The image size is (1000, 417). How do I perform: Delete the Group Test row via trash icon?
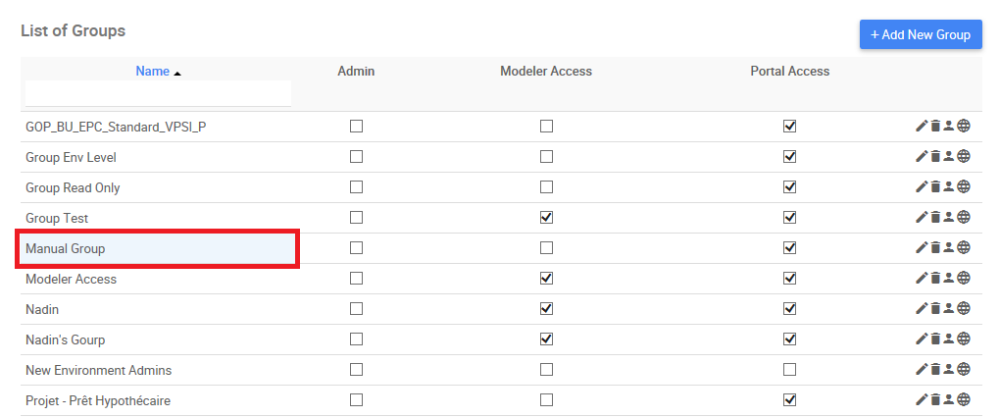(x=936, y=218)
